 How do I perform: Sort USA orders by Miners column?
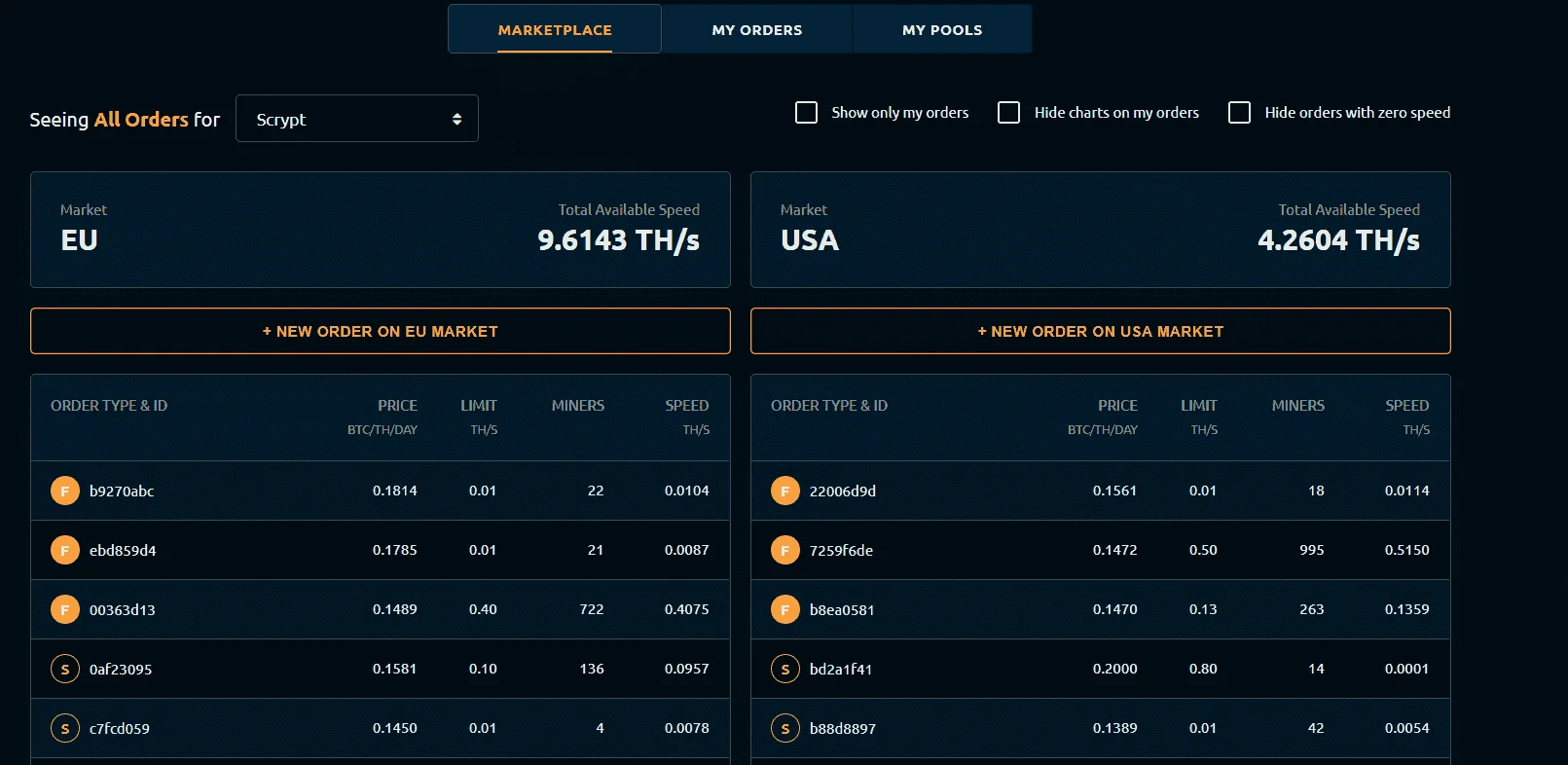pyautogui.click(x=1297, y=405)
